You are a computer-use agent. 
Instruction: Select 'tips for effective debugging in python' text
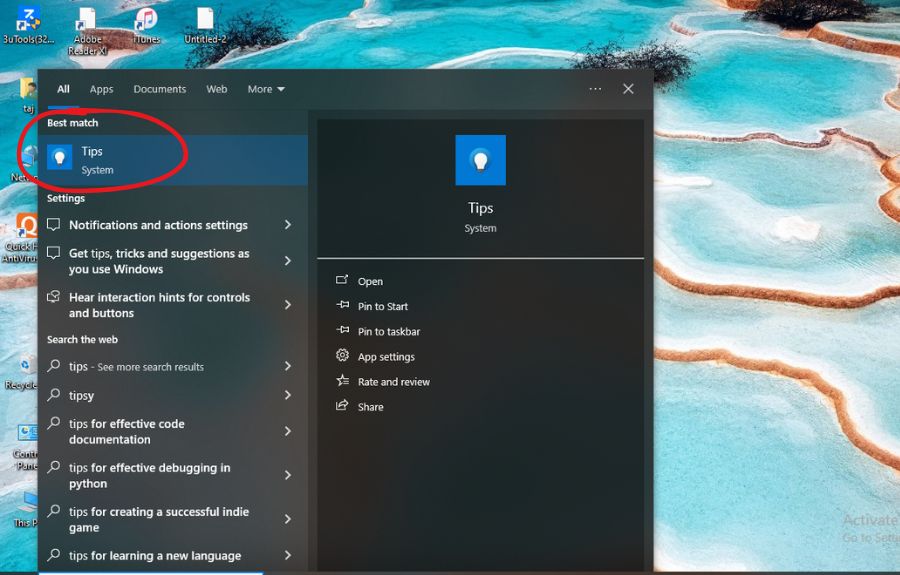click(x=149, y=476)
